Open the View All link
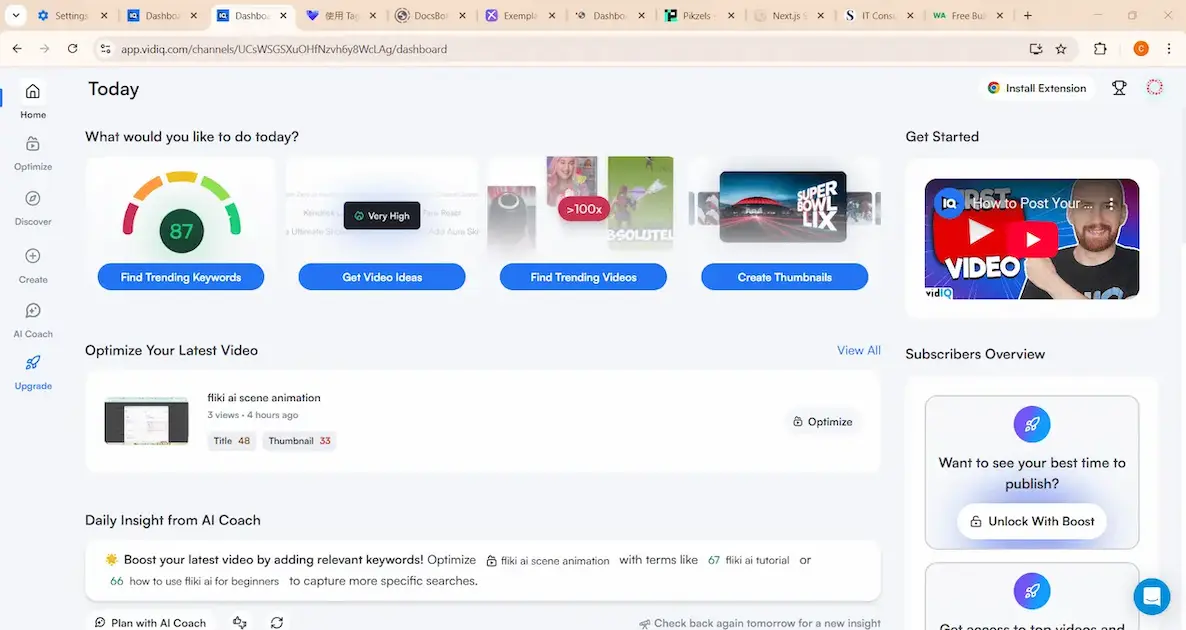 [858, 350]
